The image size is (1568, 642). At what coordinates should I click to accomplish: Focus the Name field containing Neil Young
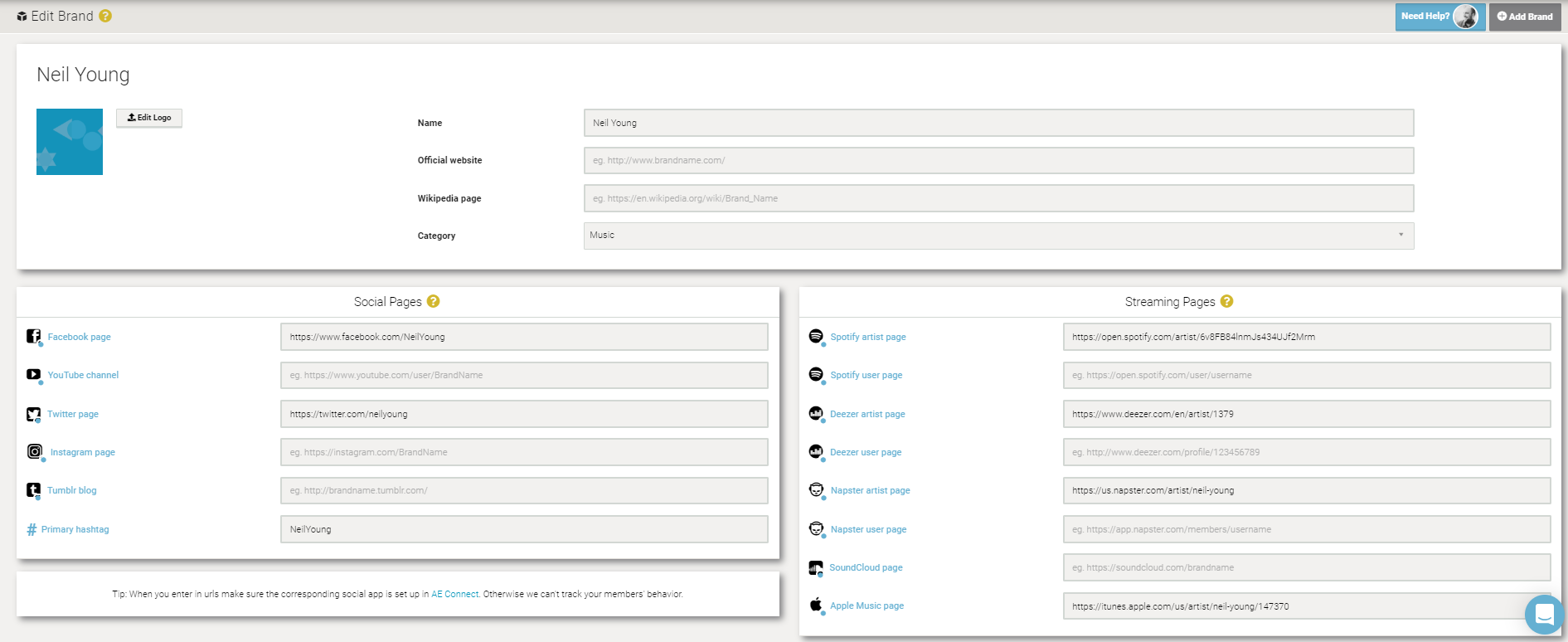pyautogui.click(x=998, y=123)
